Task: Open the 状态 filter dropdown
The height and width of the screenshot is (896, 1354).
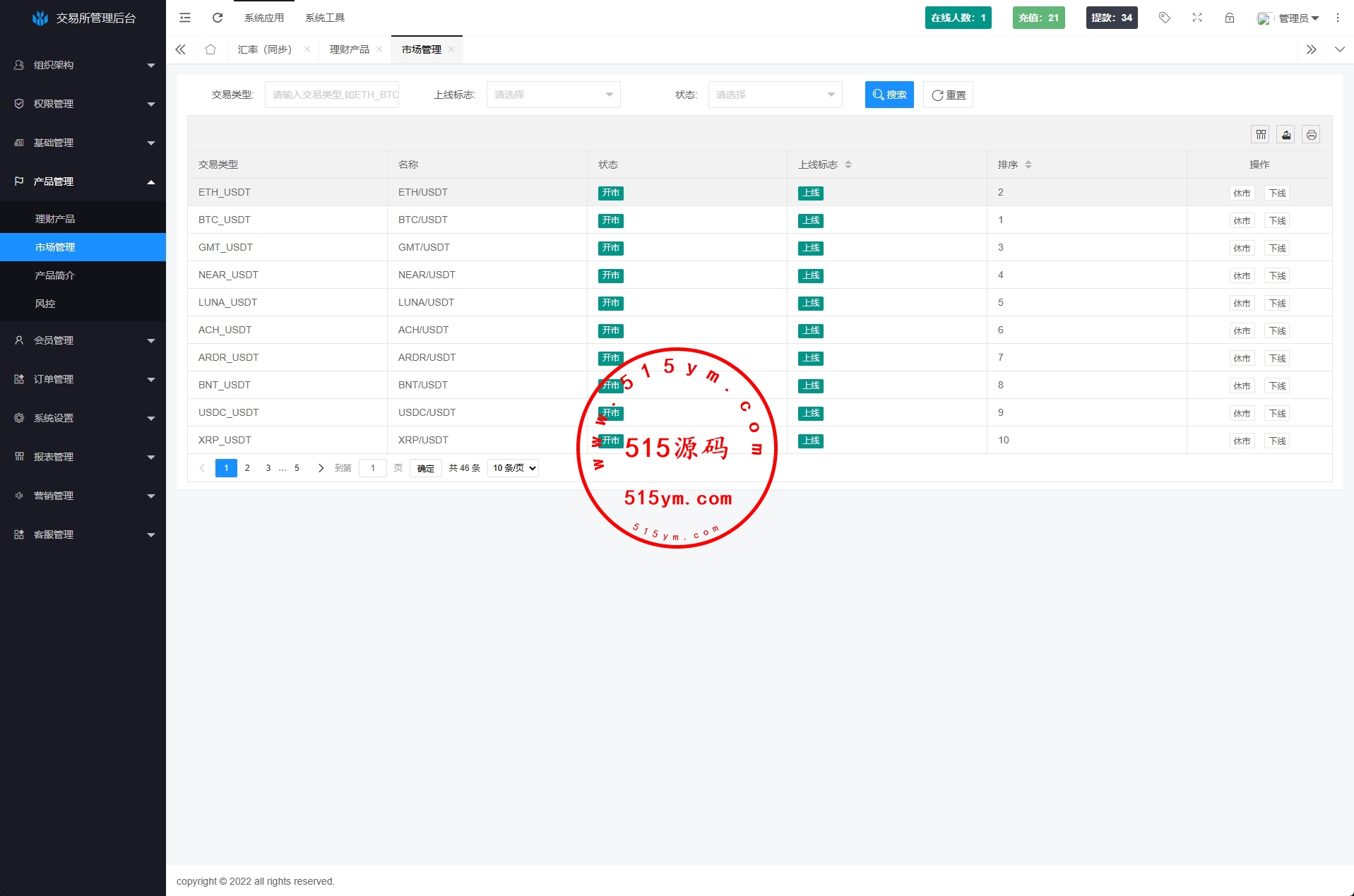Action: click(775, 95)
